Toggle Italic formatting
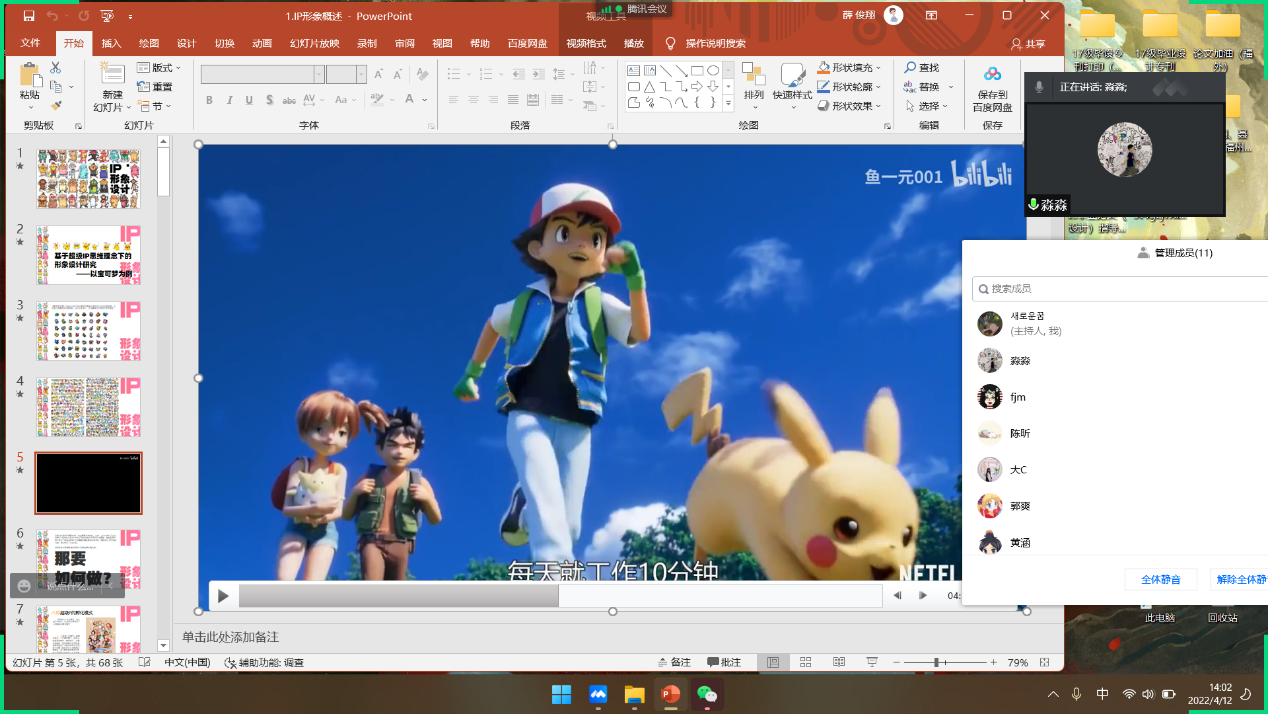 [229, 100]
